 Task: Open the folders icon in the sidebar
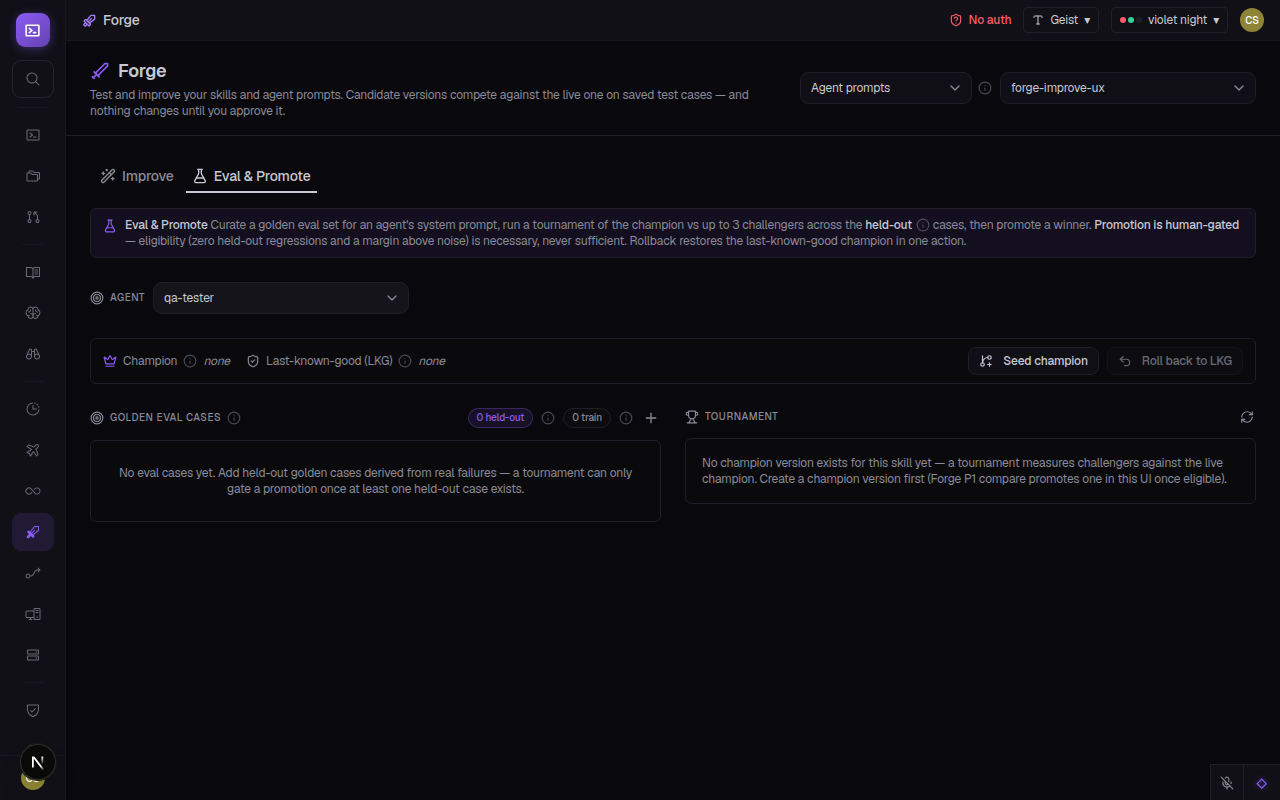pos(33,176)
